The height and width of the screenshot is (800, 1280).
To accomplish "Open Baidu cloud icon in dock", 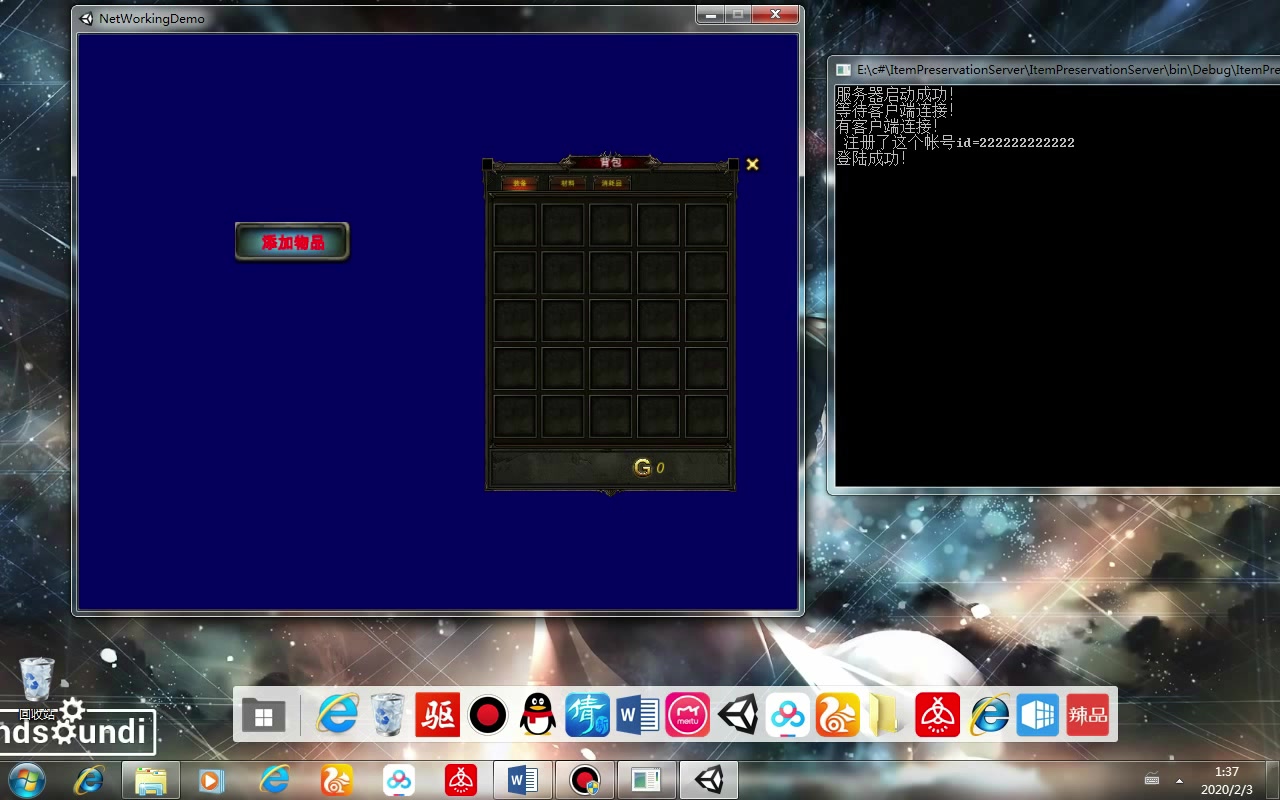I will (x=788, y=715).
